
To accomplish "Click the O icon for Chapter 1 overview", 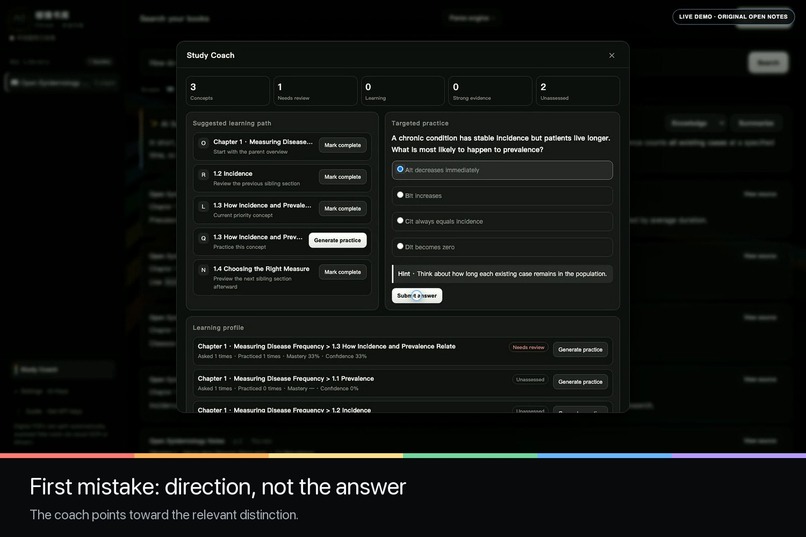I will click(x=203, y=143).
